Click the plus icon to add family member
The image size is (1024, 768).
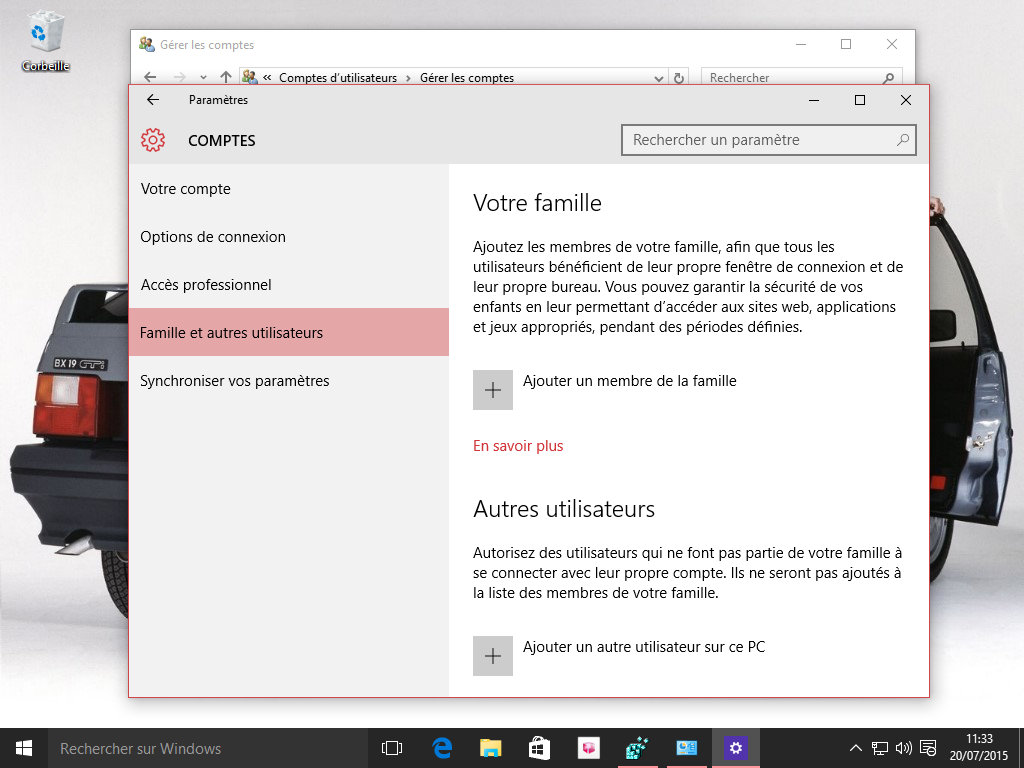tap(492, 389)
